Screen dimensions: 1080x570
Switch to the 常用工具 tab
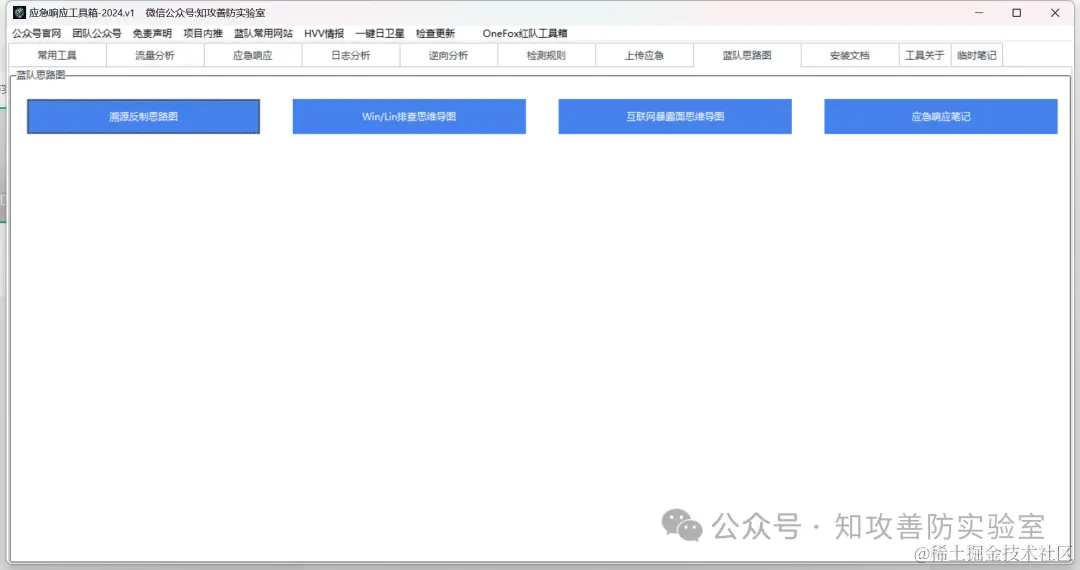coord(57,55)
